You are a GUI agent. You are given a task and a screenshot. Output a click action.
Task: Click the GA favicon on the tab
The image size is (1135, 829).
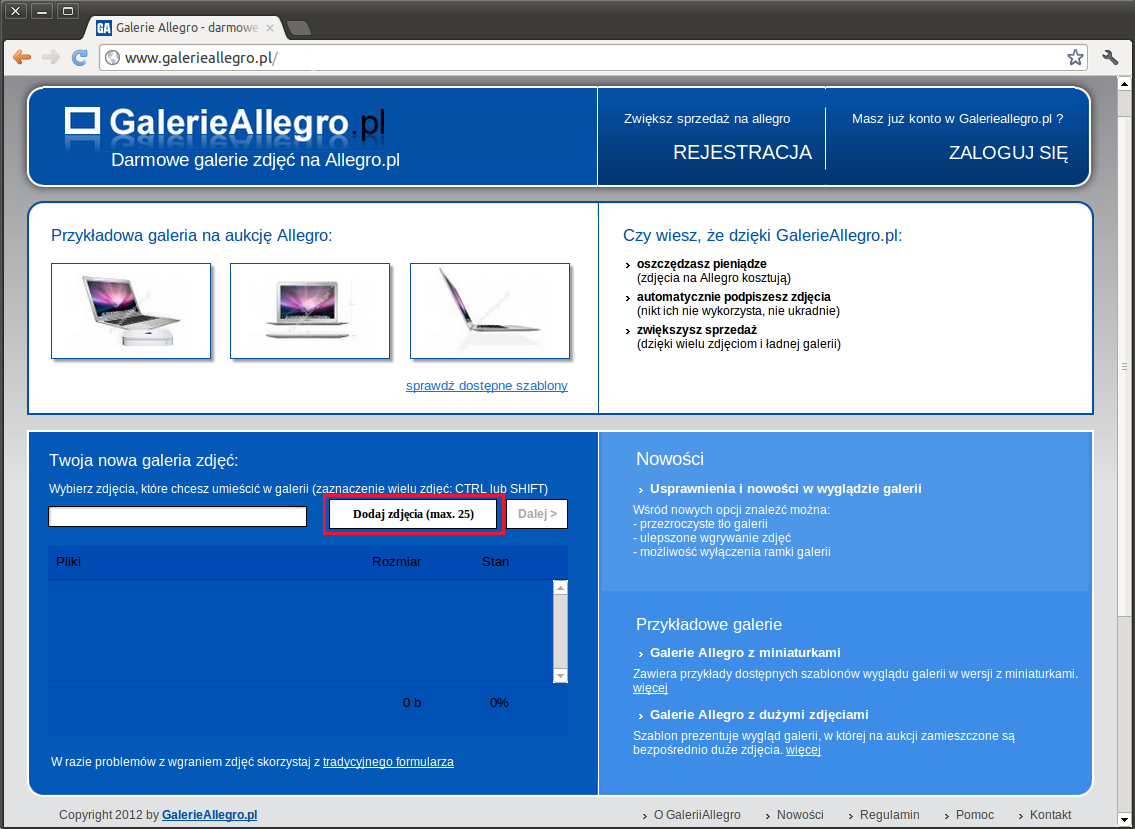tap(104, 28)
